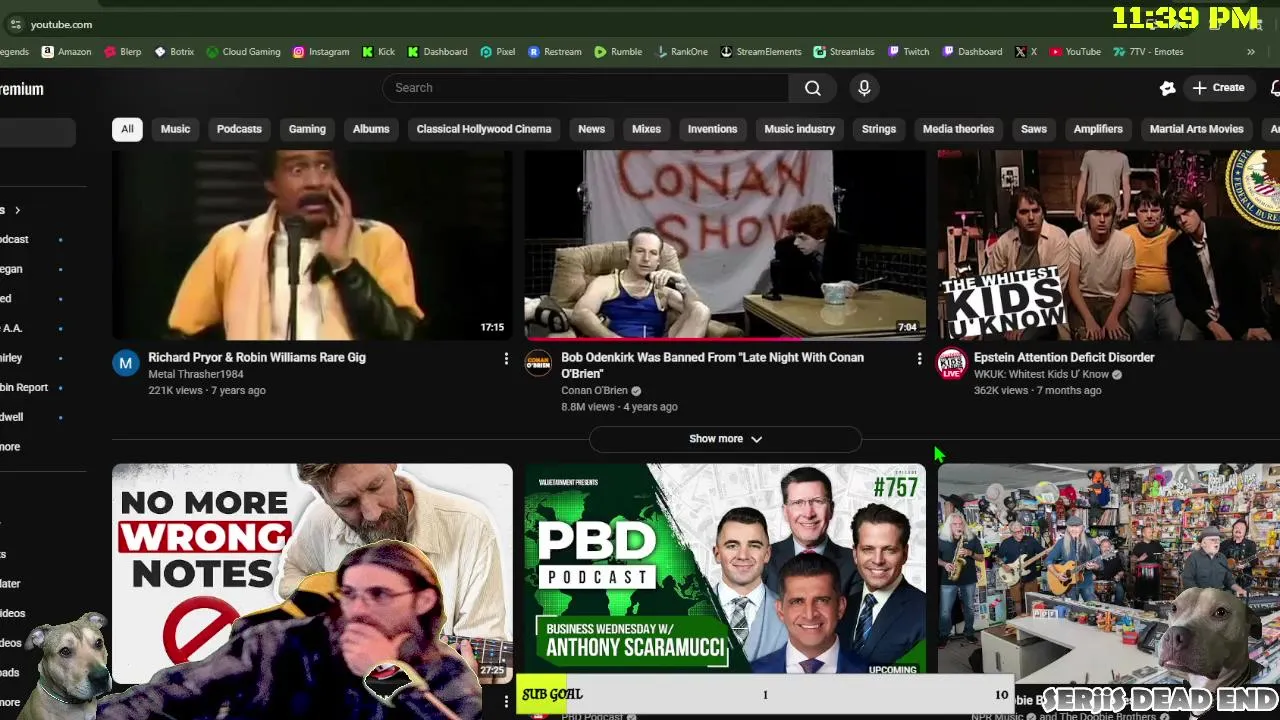Activate voice search microphone
The image size is (1280, 720).
click(864, 88)
